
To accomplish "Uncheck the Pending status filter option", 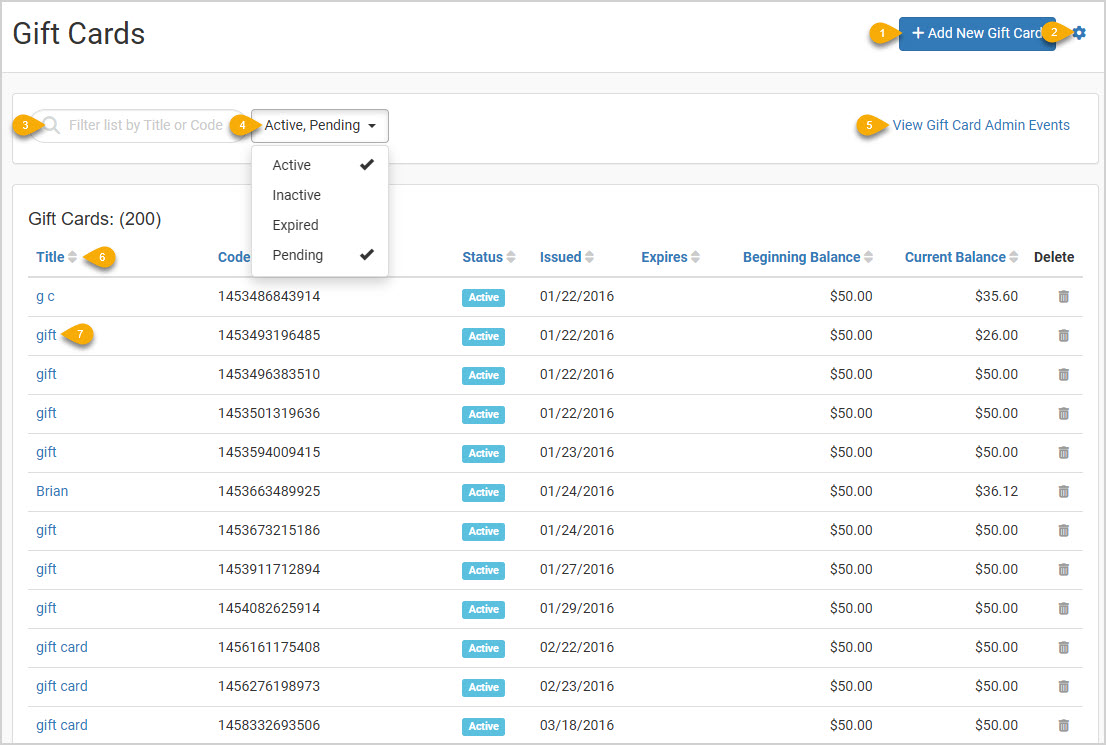I will click(320, 255).
